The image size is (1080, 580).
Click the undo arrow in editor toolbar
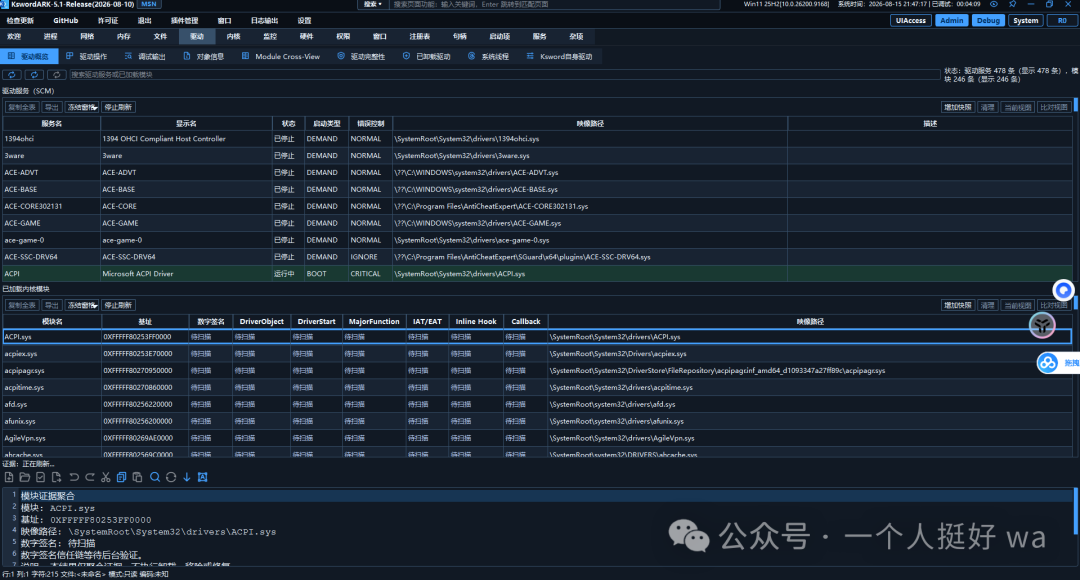pos(74,477)
